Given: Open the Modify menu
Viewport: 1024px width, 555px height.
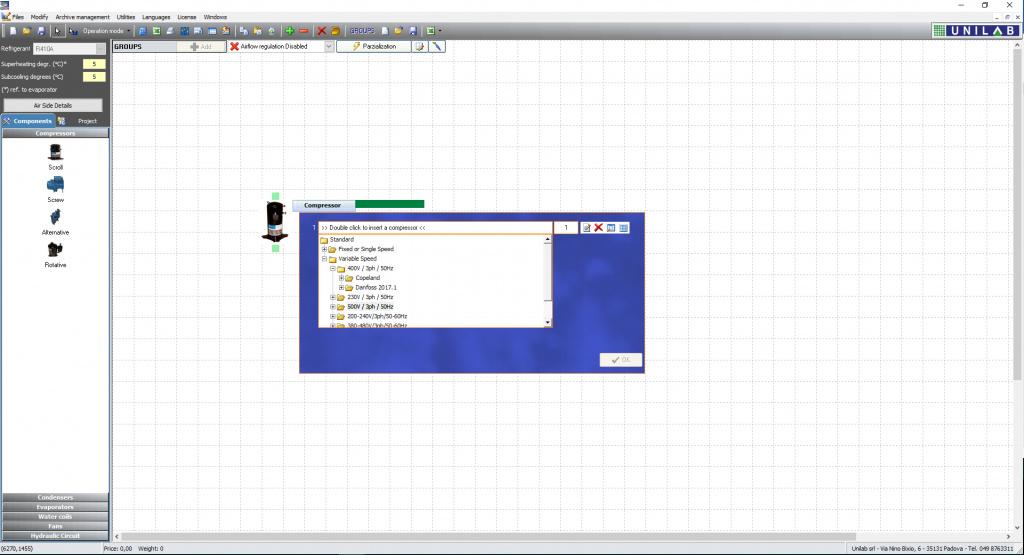Looking at the screenshot, I should (39, 17).
